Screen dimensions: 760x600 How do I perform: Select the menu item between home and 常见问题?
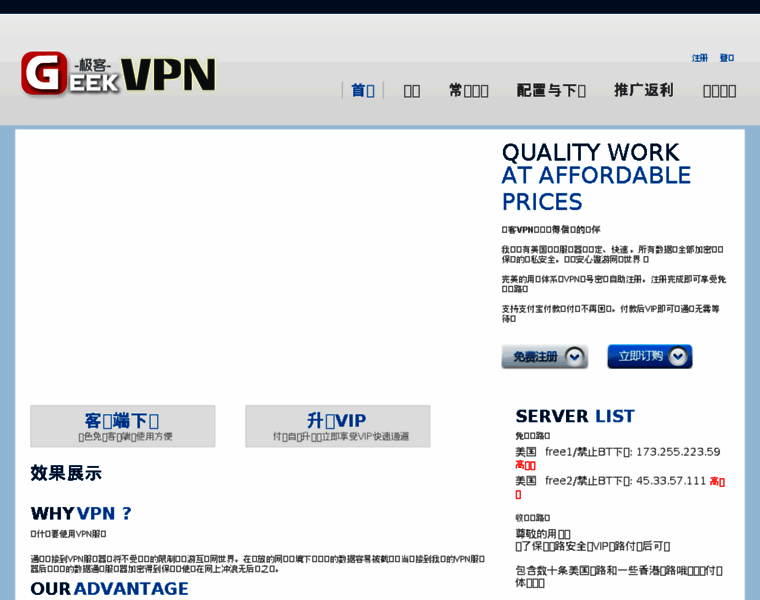[412, 90]
